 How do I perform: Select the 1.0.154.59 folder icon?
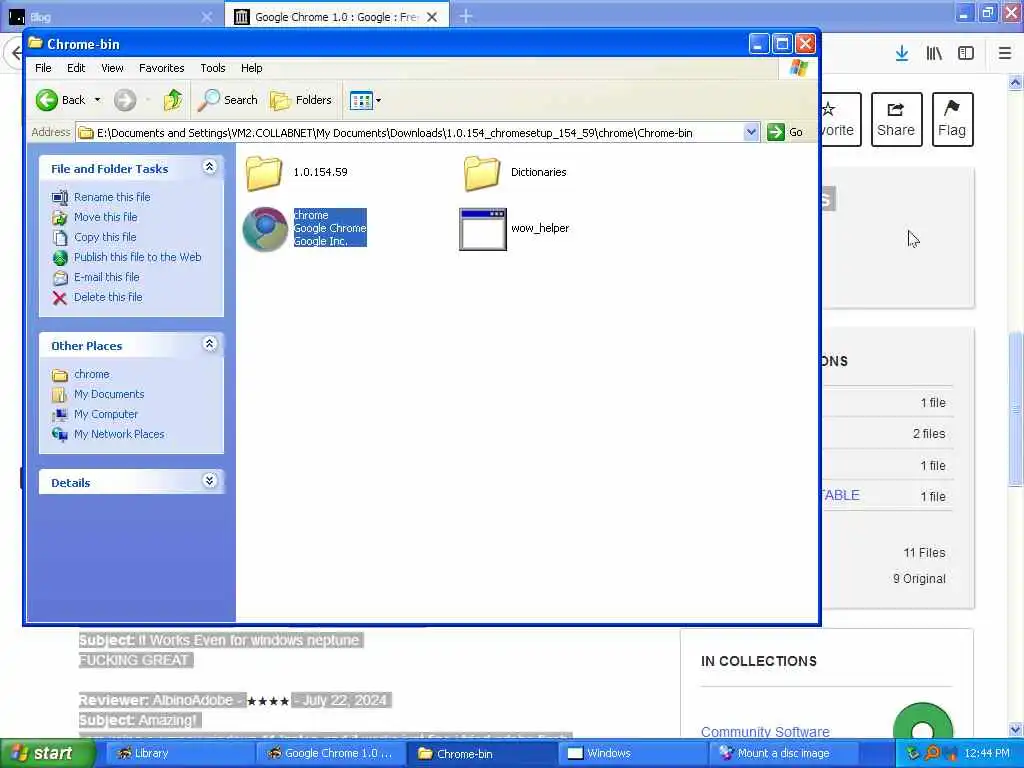pyautogui.click(x=264, y=173)
